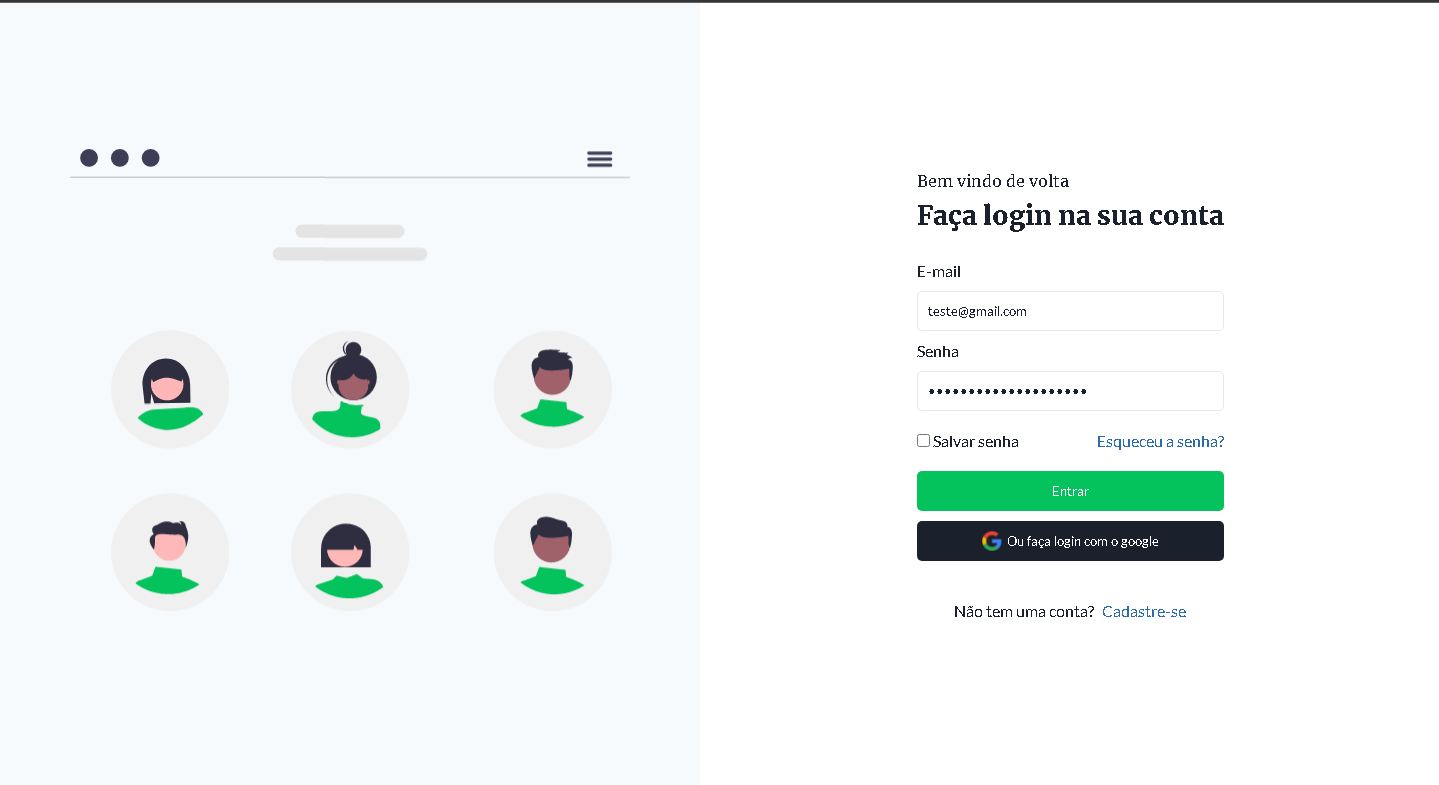
Task: Click the first browser window dot icon
Action: click(x=89, y=157)
